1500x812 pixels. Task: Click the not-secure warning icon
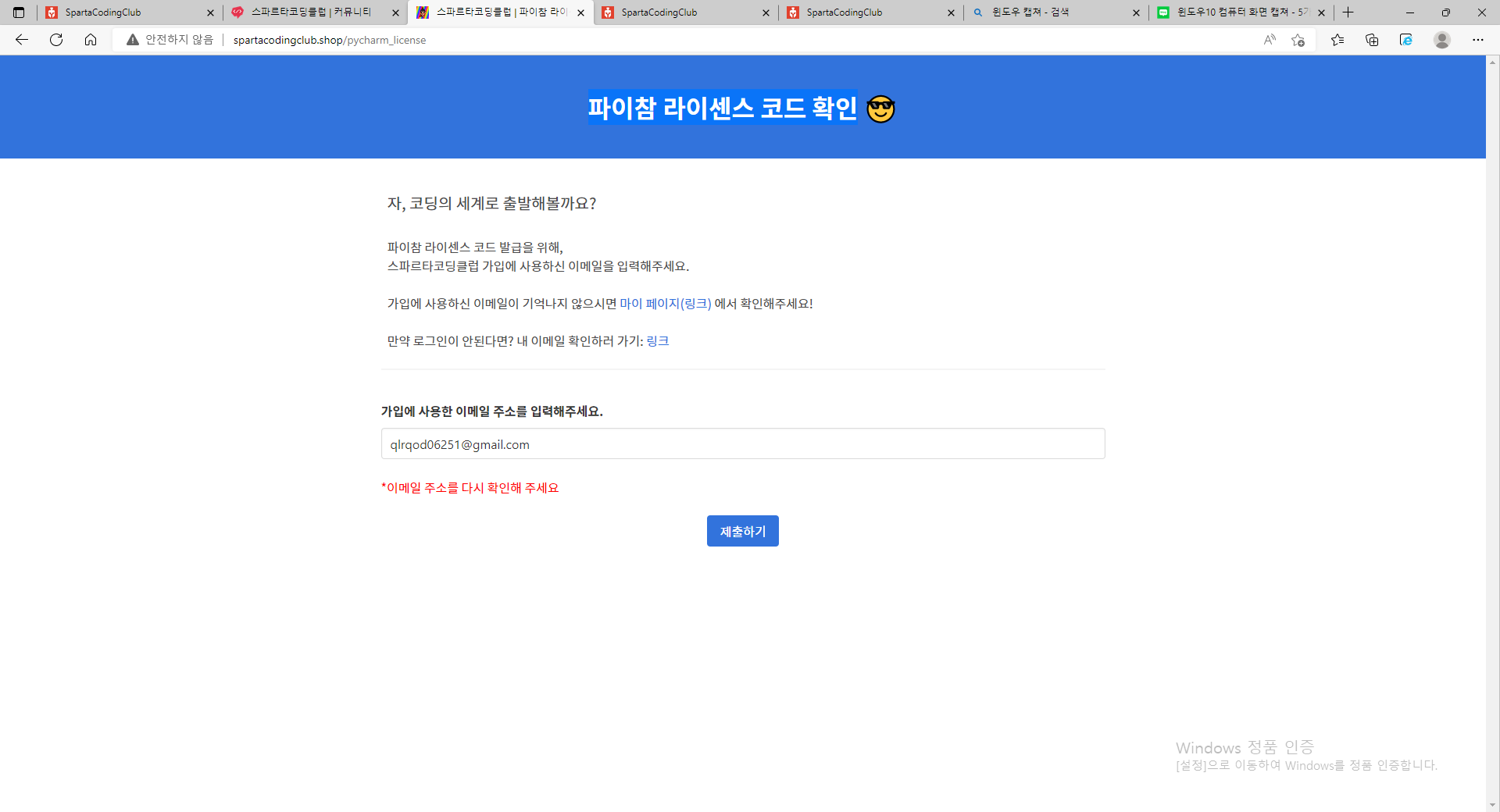(133, 40)
